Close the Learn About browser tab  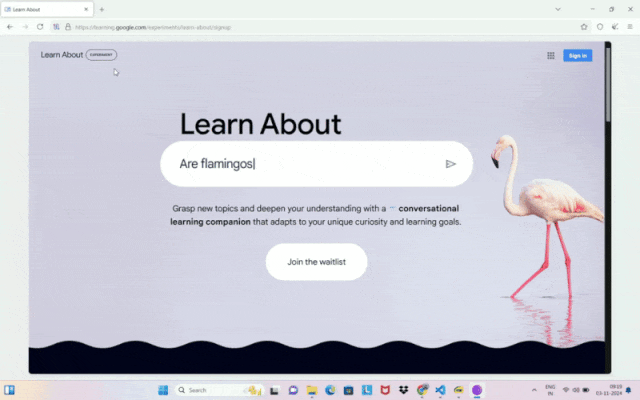[x=86, y=9]
